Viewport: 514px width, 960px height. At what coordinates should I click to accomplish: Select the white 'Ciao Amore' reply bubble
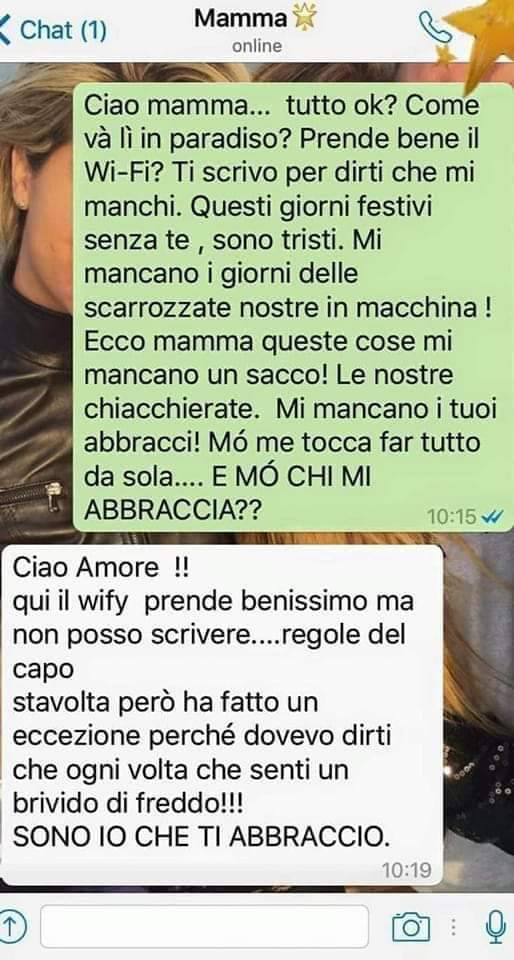click(x=221, y=714)
